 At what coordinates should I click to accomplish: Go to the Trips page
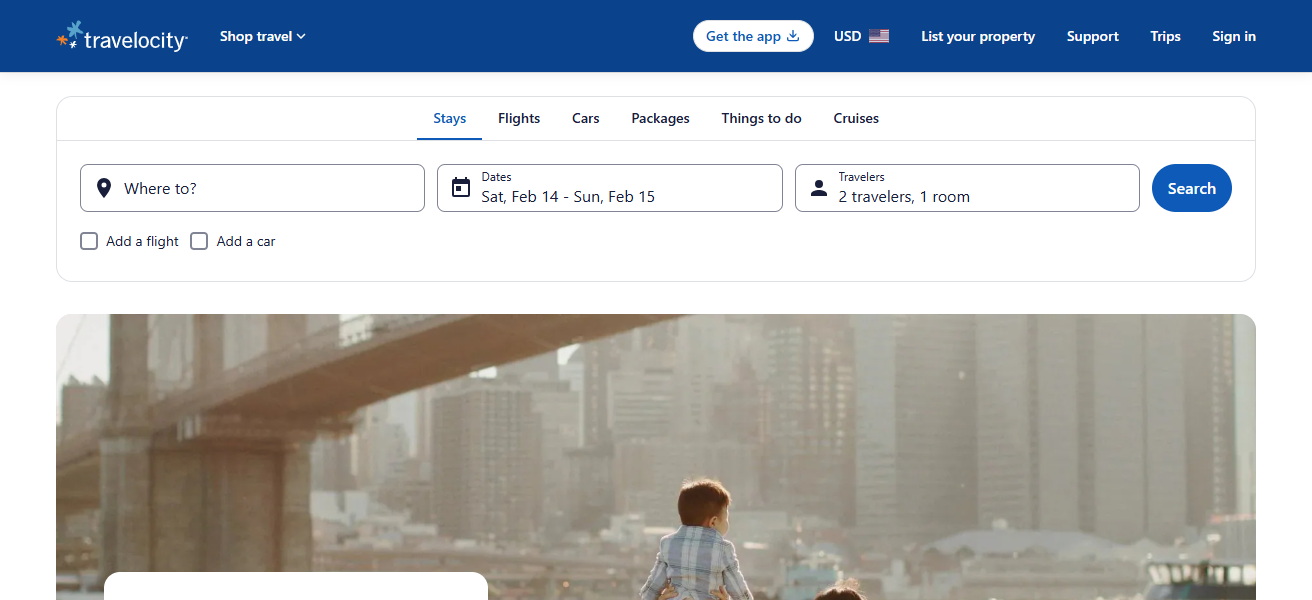(x=1165, y=36)
